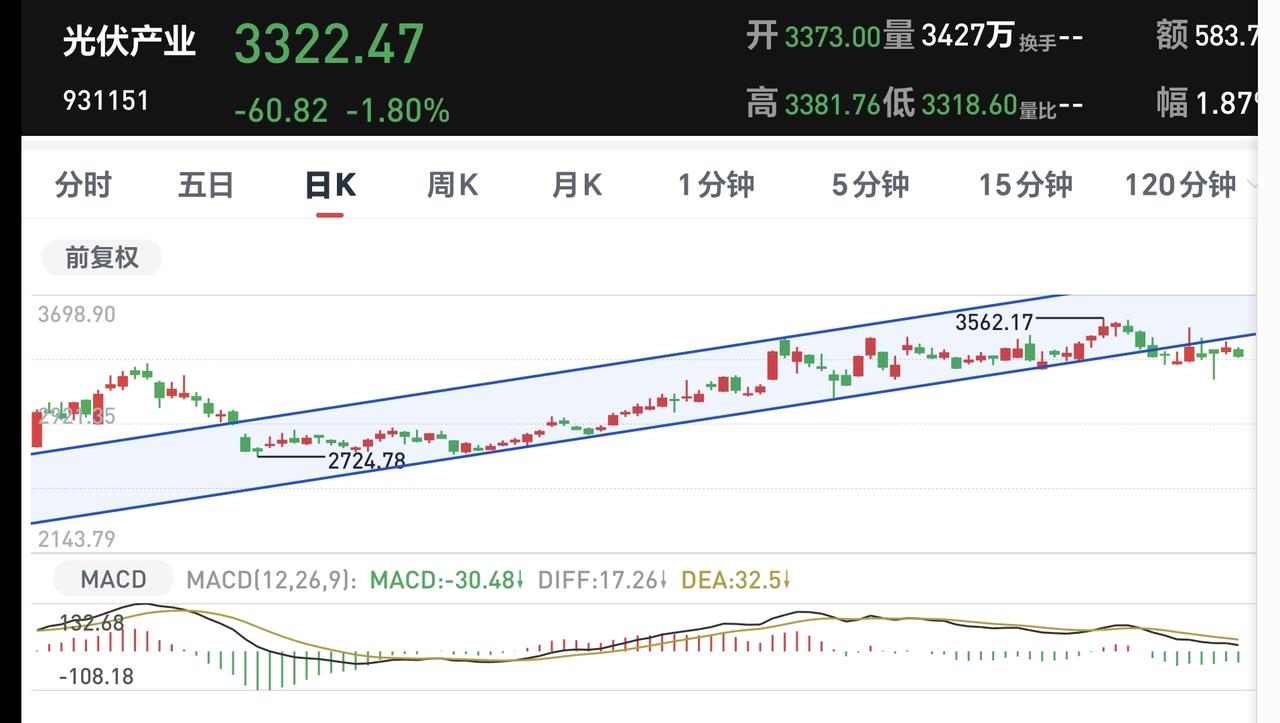Select the 15分钟 interval tab
The height and width of the screenshot is (723, 1280).
pyautogui.click(x=1025, y=185)
